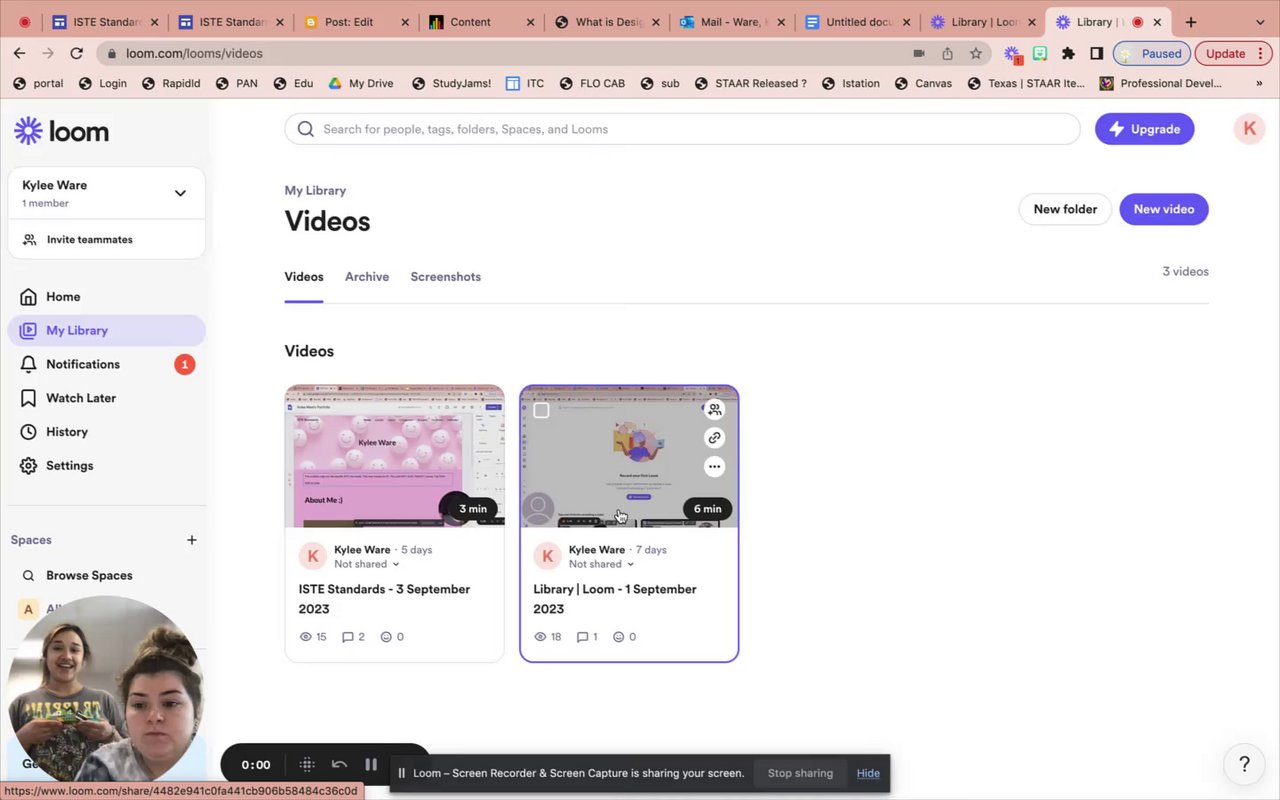Click Invite teammates
Viewport: 1280px width, 800px height.
point(89,240)
